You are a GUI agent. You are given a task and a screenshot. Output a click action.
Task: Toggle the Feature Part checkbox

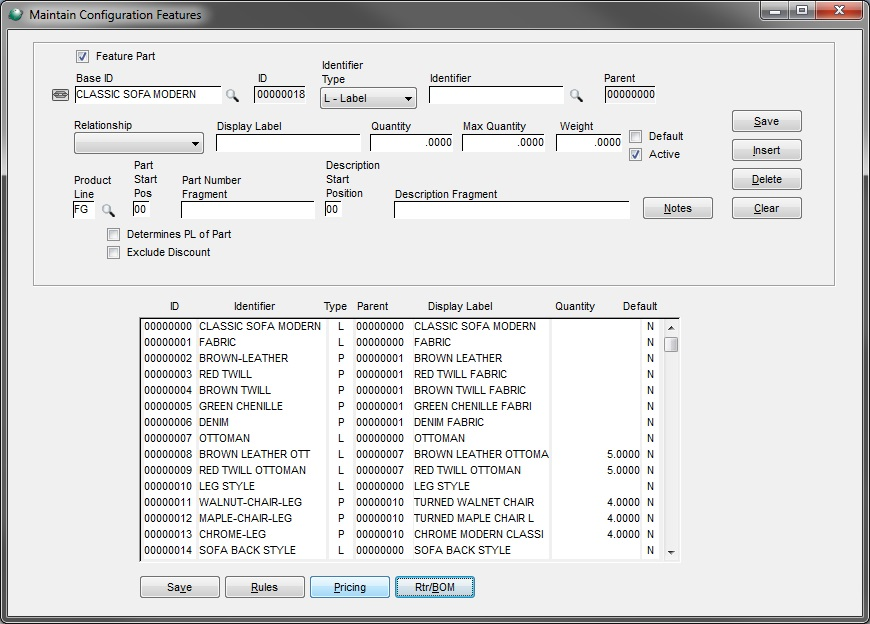[82, 56]
